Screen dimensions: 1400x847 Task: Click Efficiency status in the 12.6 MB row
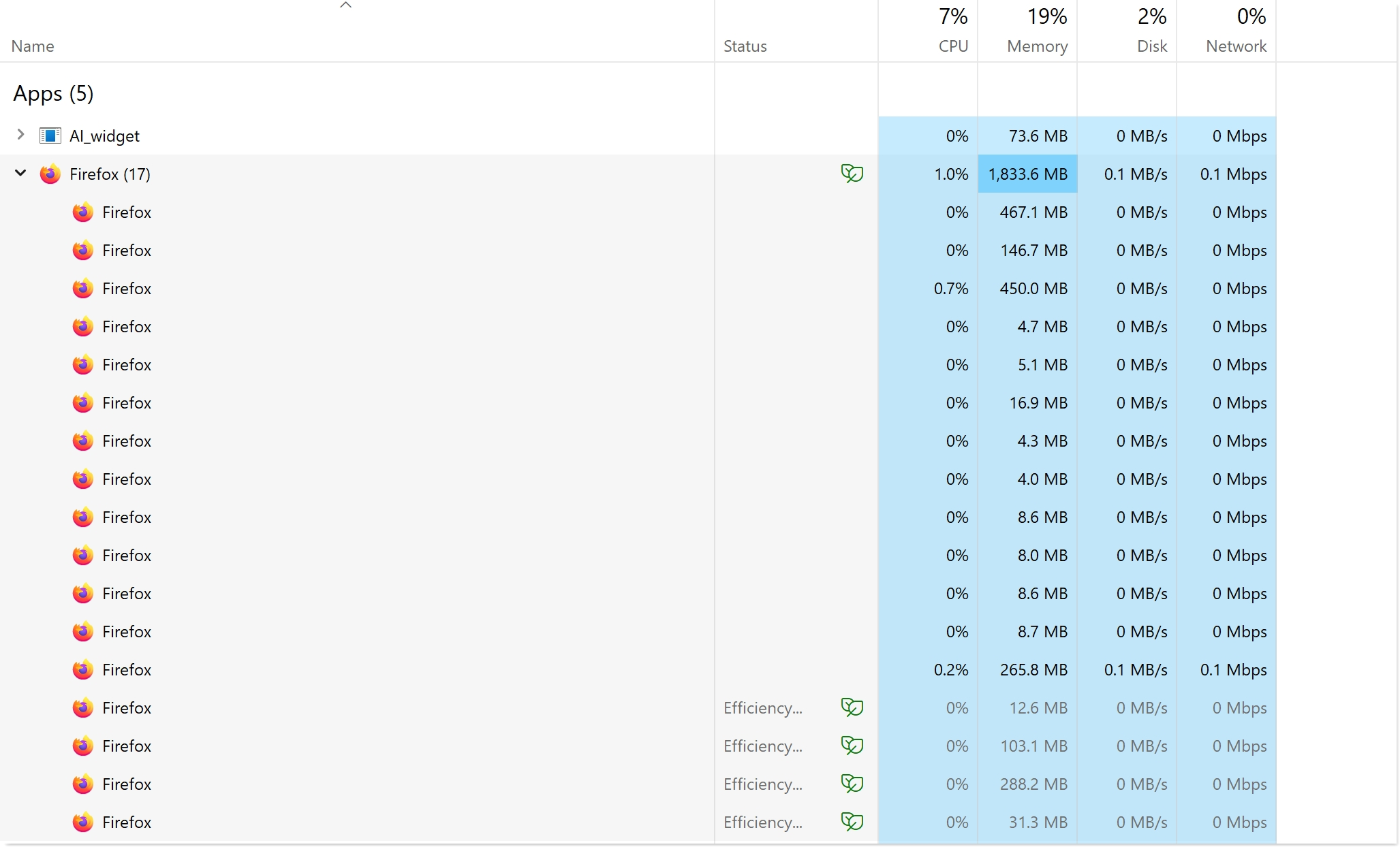click(x=762, y=708)
